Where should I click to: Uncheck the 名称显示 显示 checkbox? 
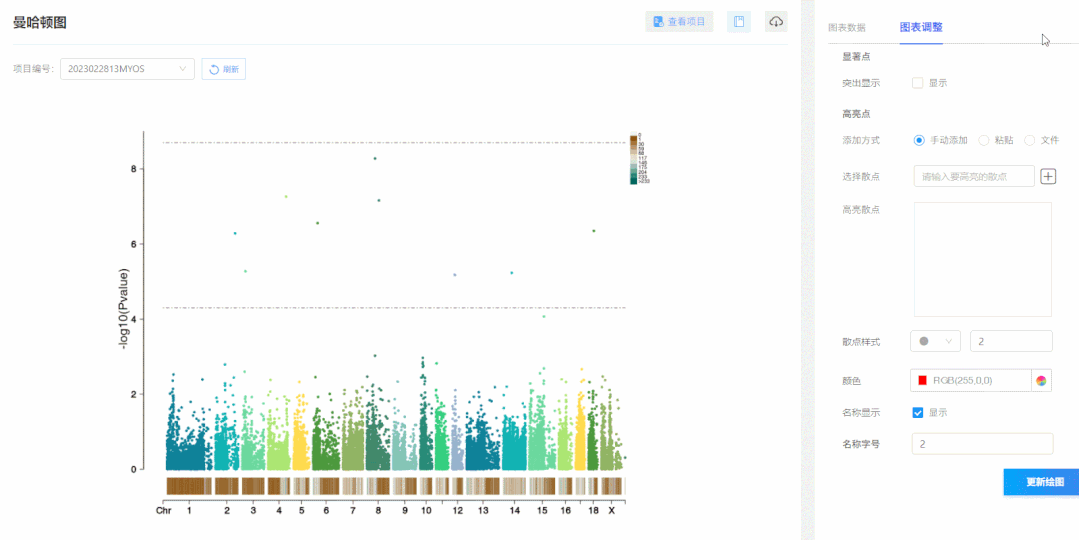(918, 412)
